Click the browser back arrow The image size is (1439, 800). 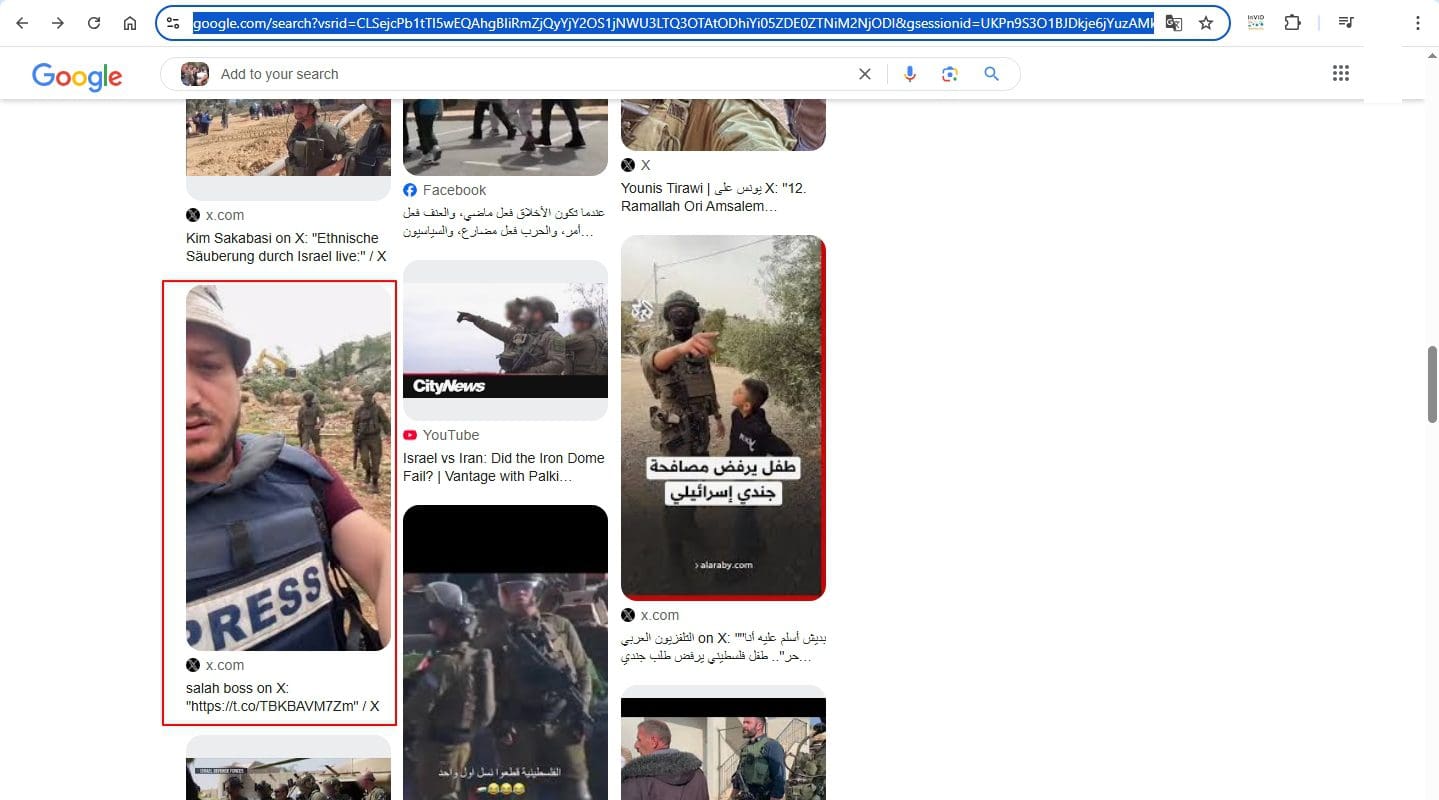22,23
